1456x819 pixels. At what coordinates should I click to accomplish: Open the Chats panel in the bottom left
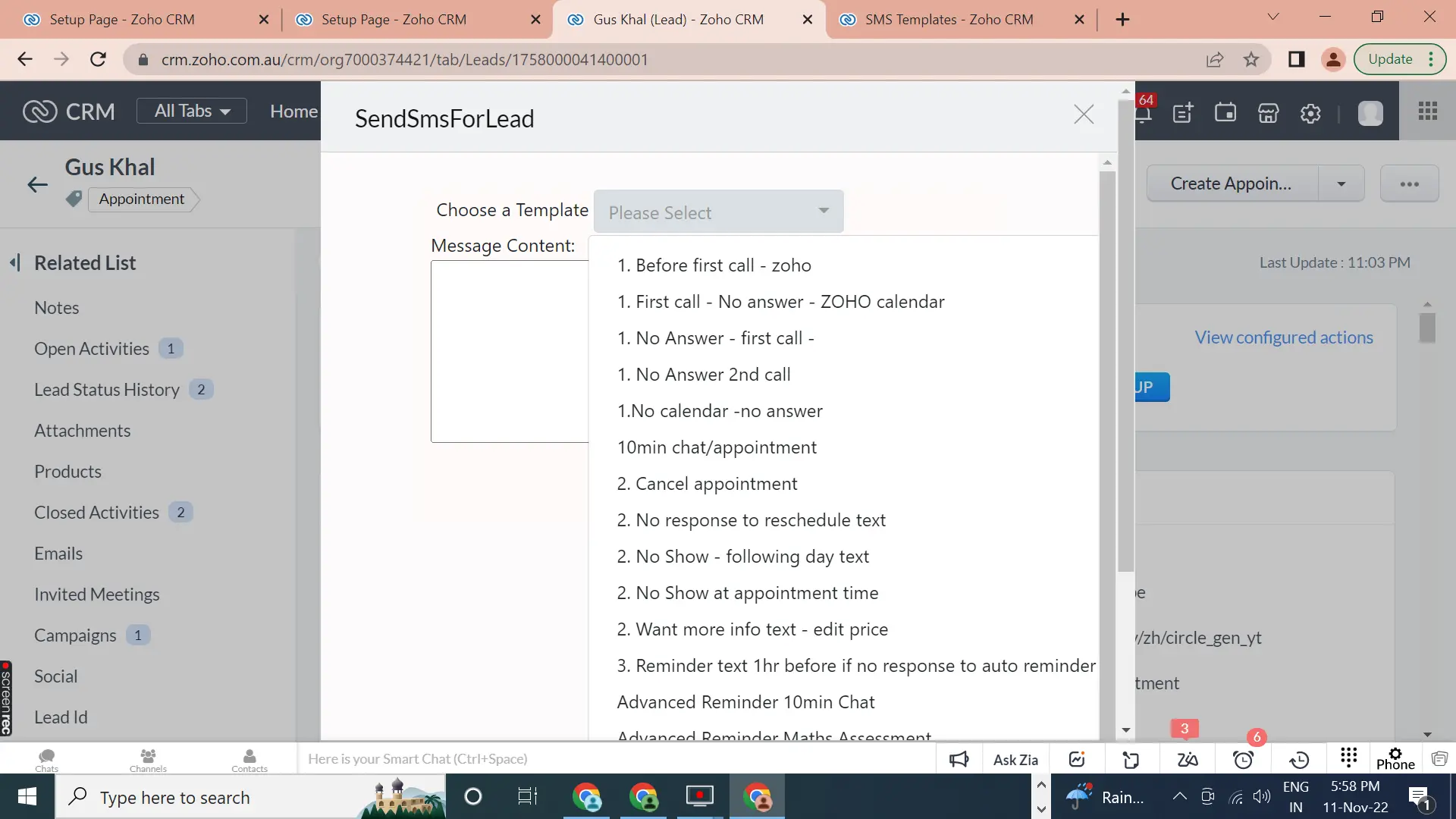[46, 759]
